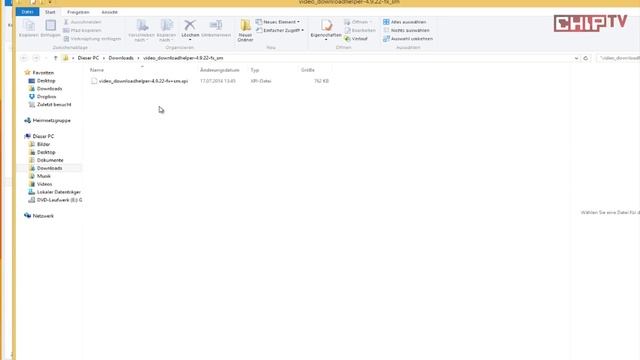
Task: Open the dropdown arrow under Löschen
Action: [x=190, y=40]
